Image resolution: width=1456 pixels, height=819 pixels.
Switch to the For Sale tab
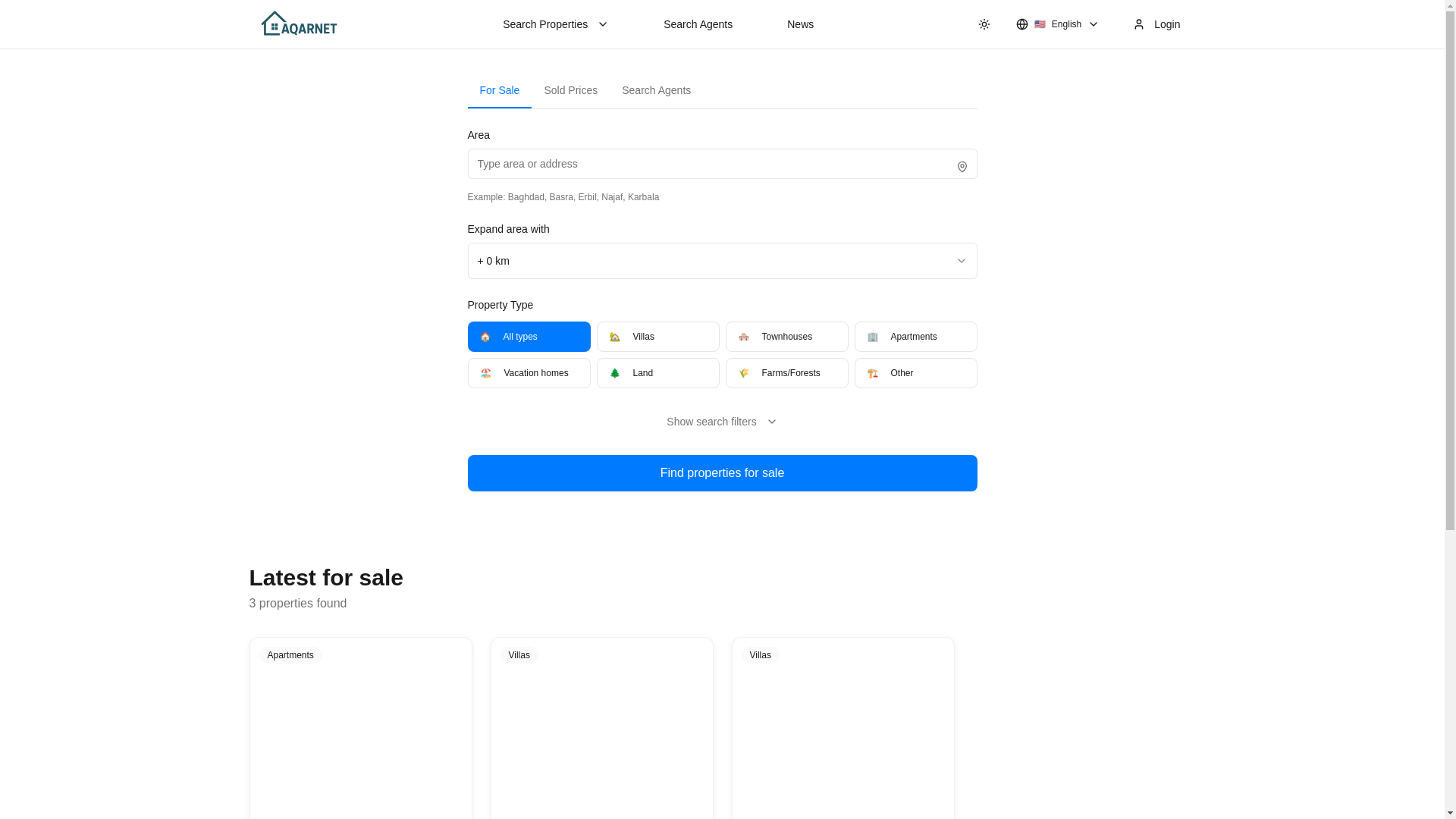(499, 91)
